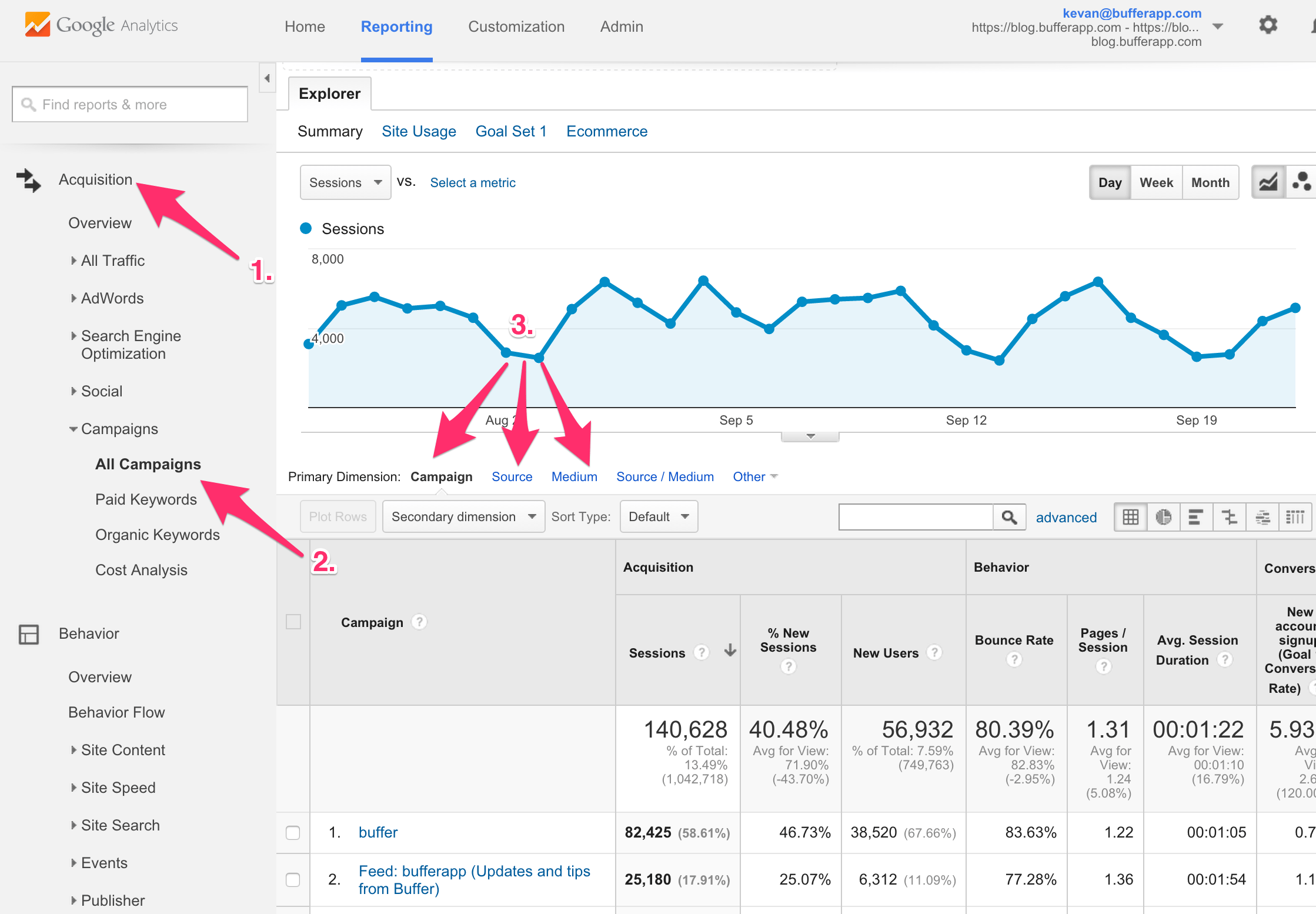The image size is (1316, 914).
Task: Select the Month granularity button
Action: coord(1210,182)
